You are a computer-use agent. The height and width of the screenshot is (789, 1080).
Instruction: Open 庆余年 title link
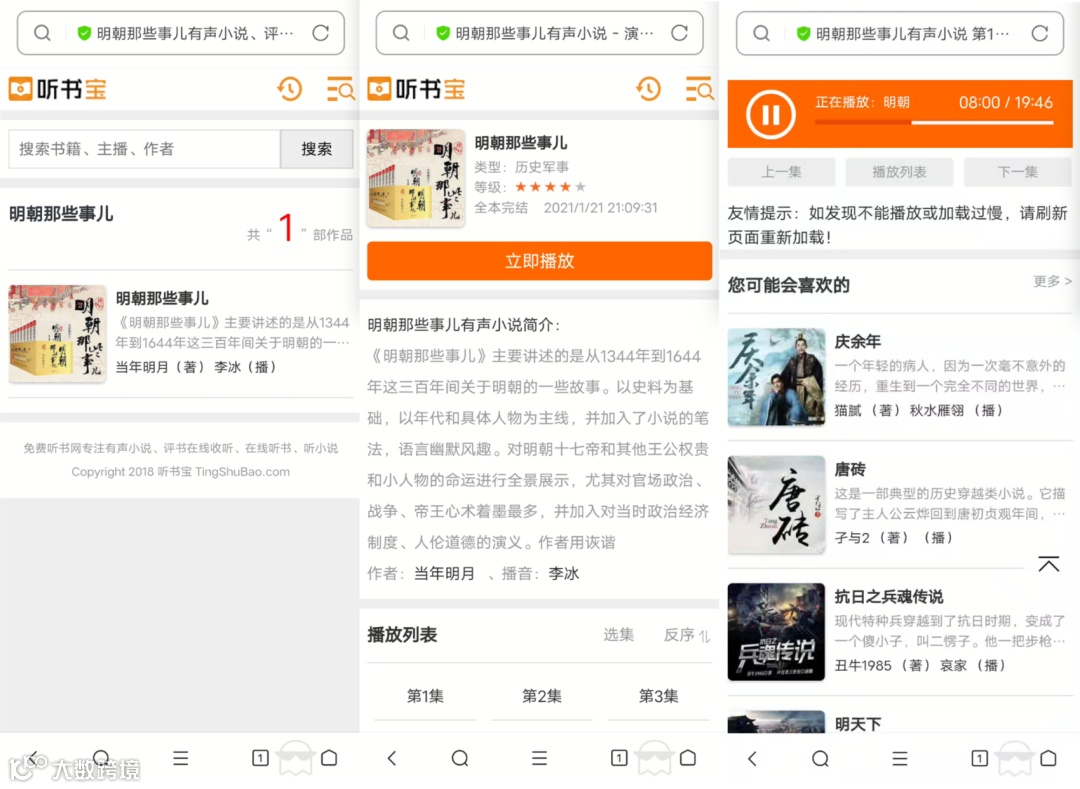tap(858, 341)
